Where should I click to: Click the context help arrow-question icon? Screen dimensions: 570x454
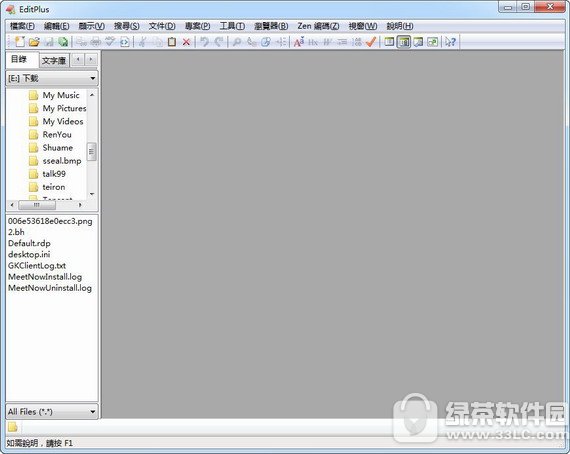450,42
